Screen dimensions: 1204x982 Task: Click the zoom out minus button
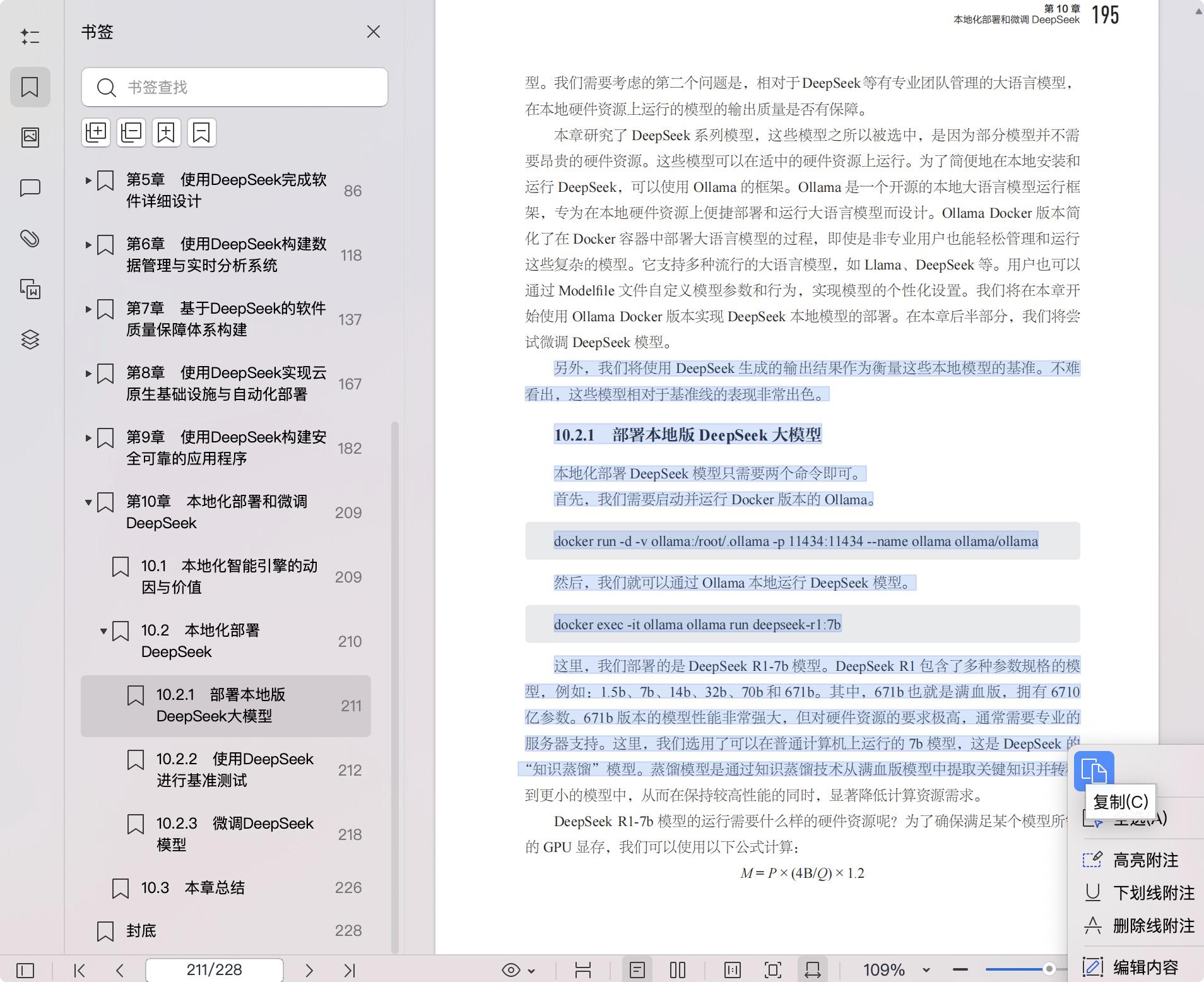coord(960,970)
